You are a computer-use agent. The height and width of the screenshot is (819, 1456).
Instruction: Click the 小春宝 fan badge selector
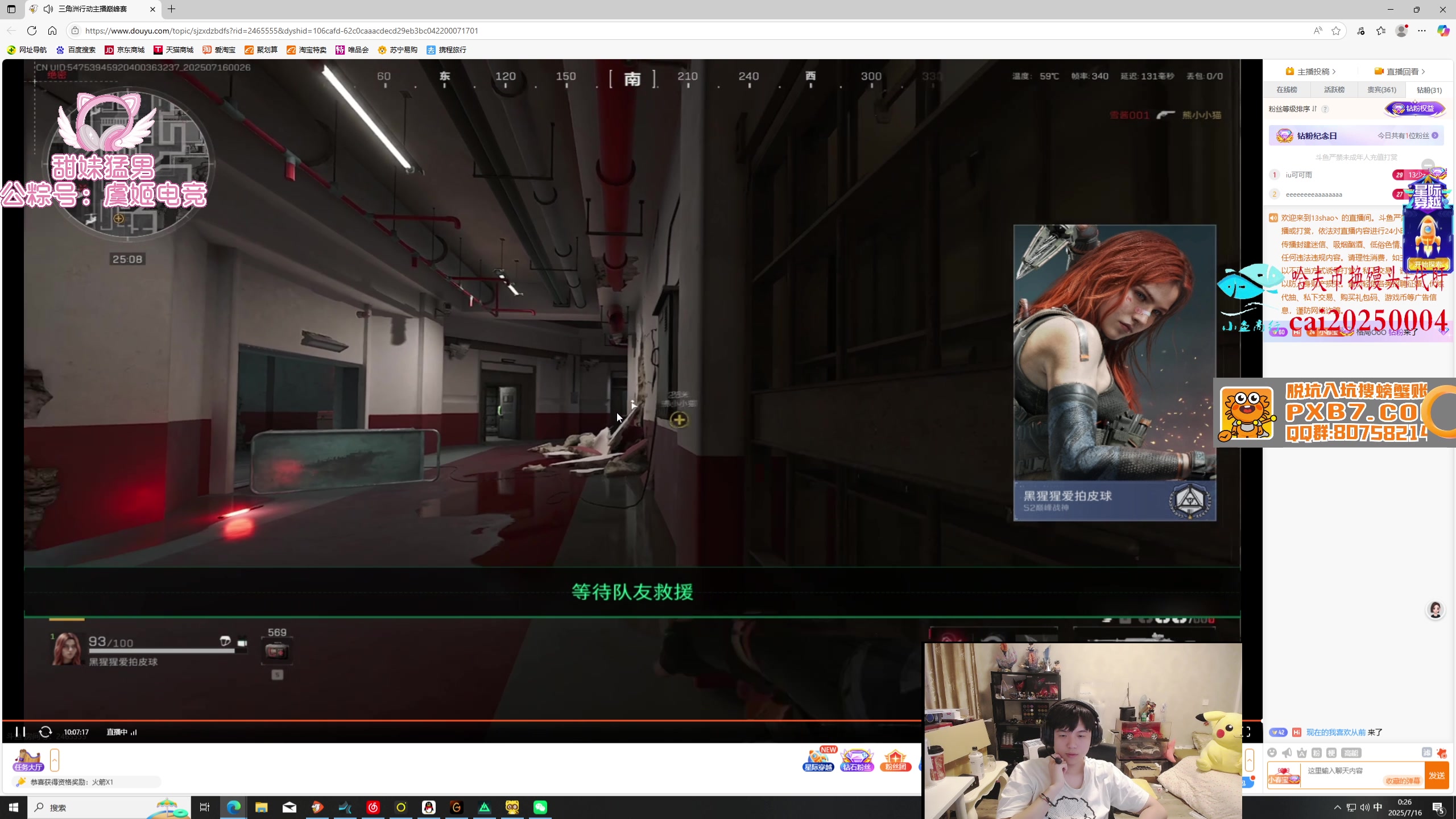1284,775
